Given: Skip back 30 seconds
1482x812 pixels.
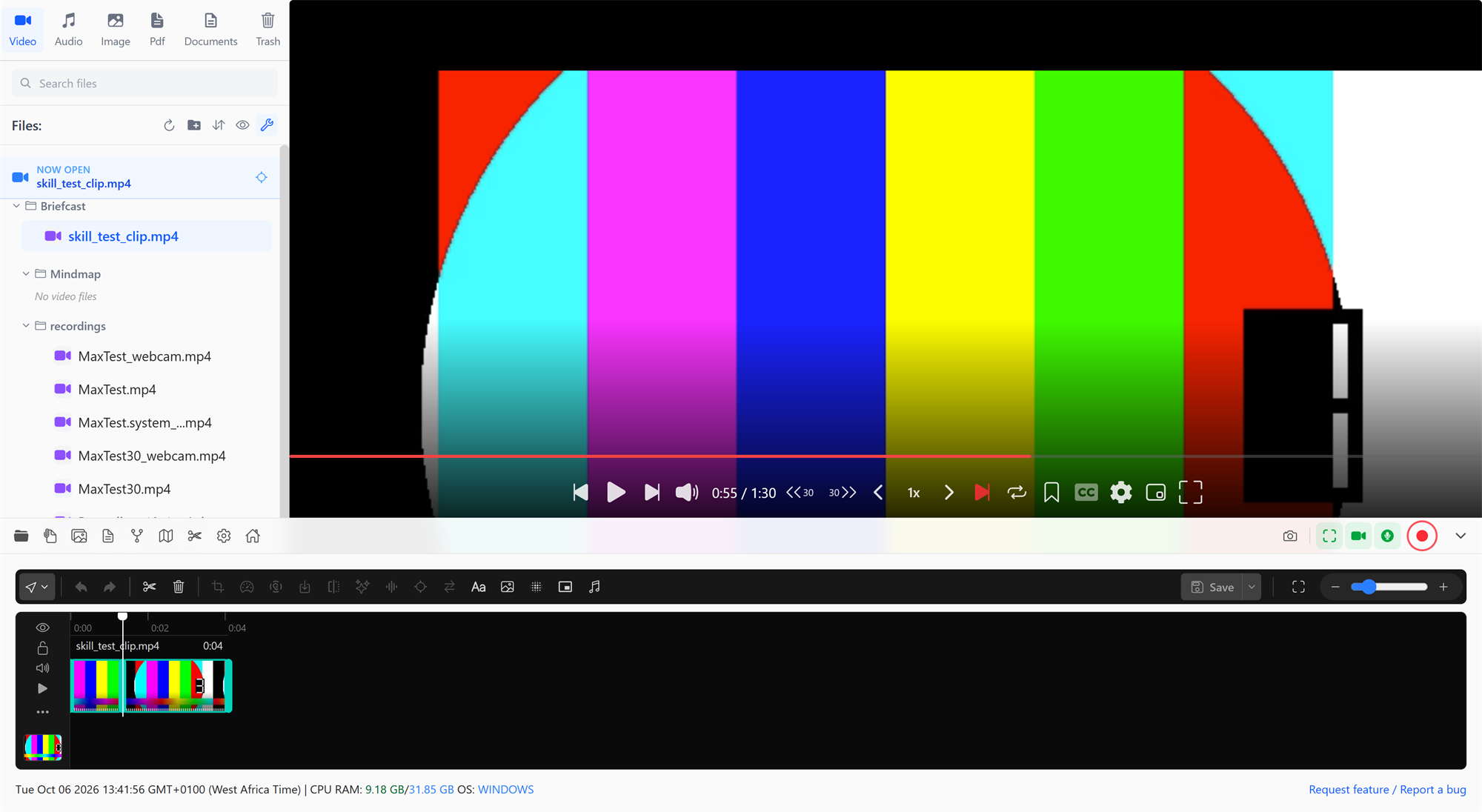Looking at the screenshot, I should pos(800,492).
